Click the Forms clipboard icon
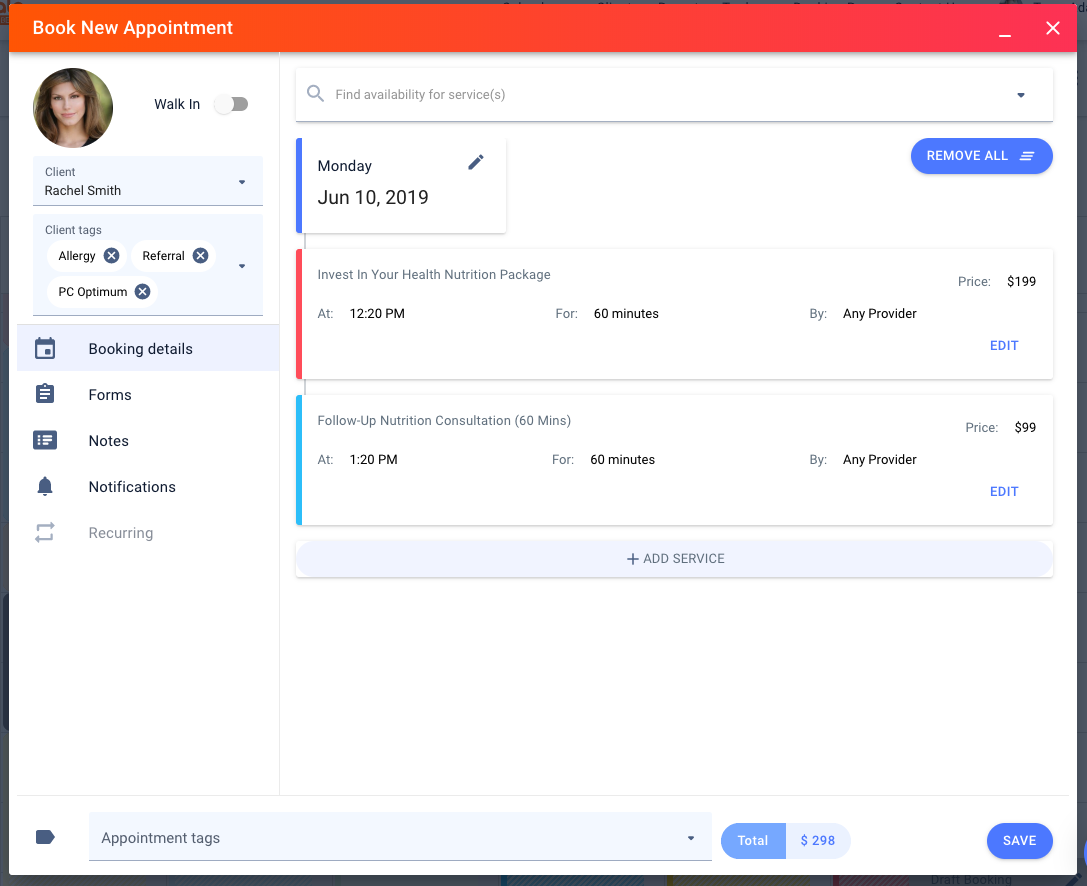Viewport: 1087px width, 886px height. click(45, 395)
